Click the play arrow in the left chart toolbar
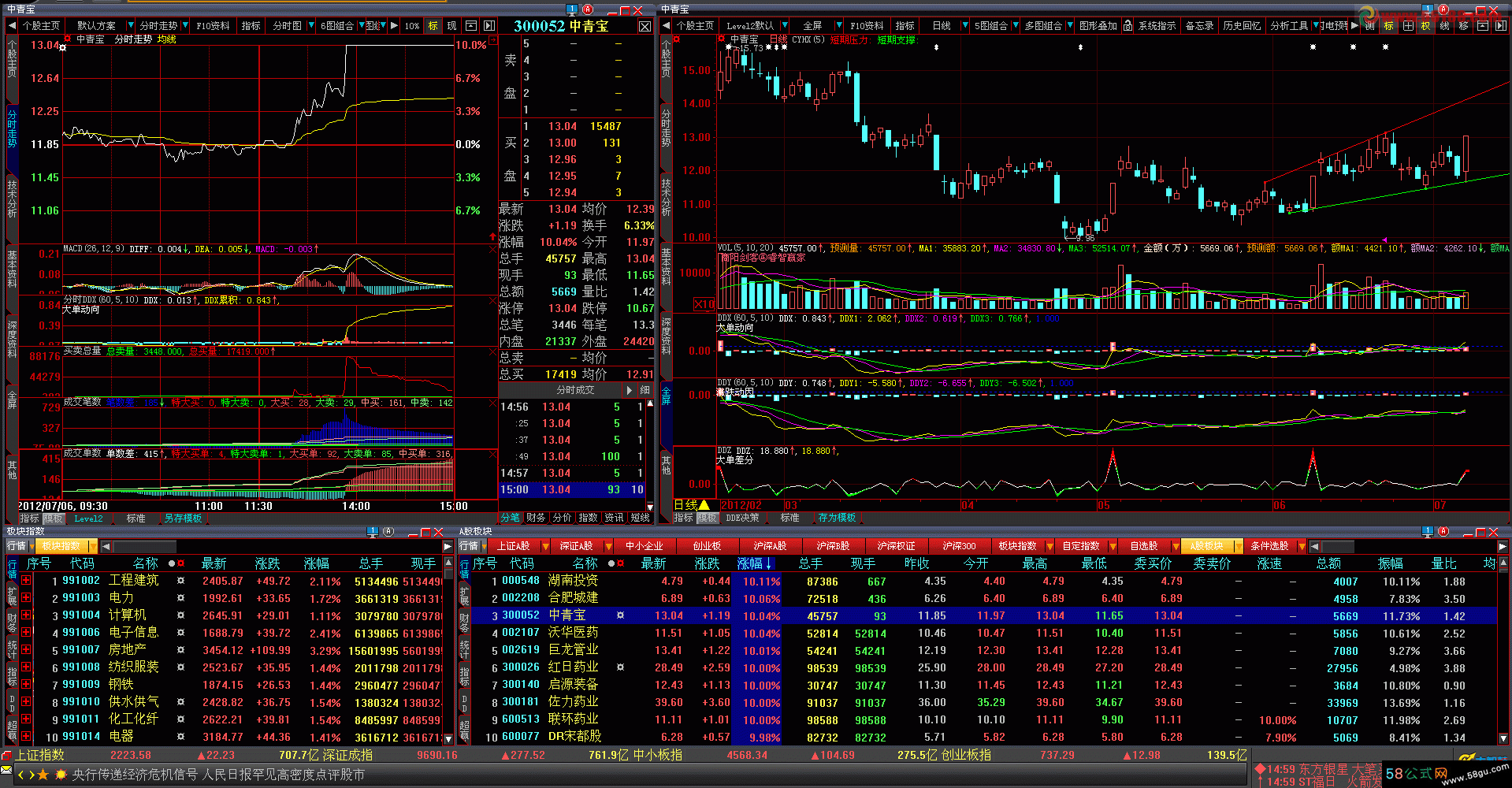 pyautogui.click(x=395, y=25)
